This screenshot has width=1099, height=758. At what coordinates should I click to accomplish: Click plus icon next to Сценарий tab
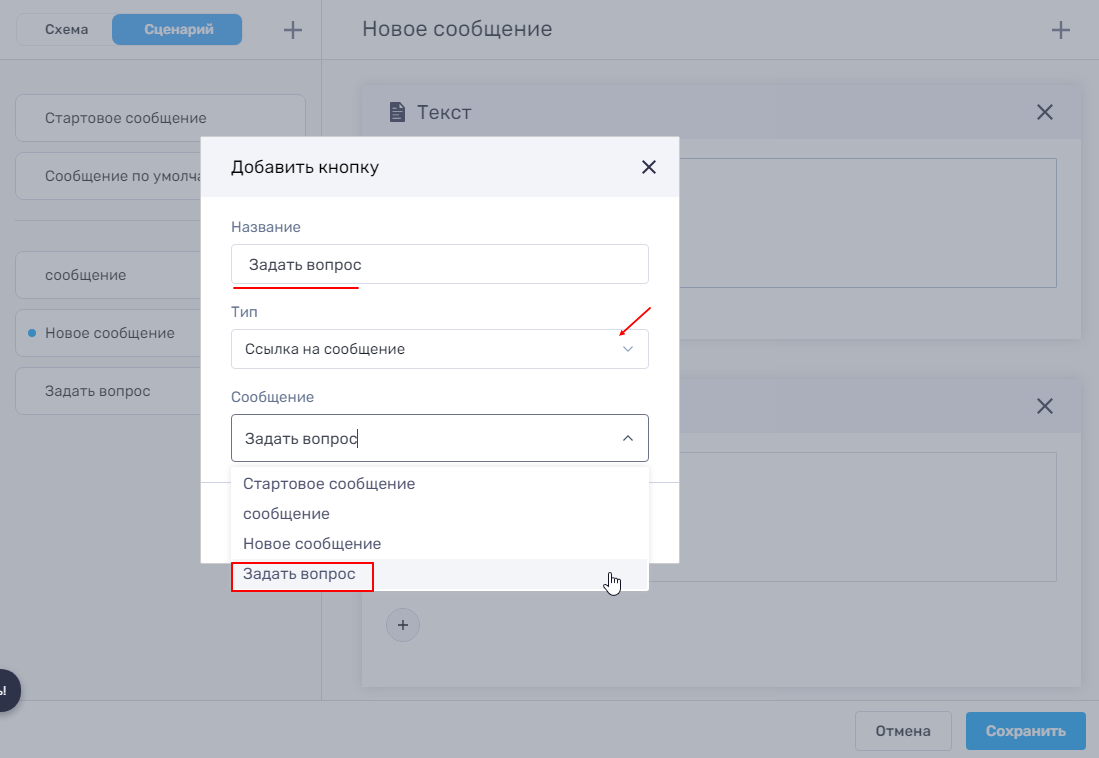coord(292,30)
